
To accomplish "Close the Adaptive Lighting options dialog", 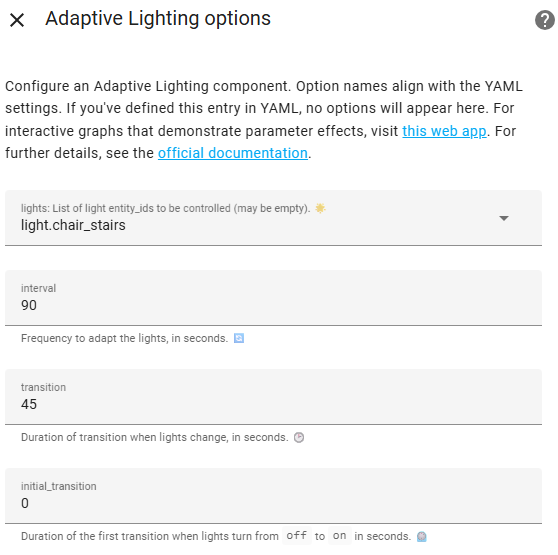I will click(x=17, y=20).
